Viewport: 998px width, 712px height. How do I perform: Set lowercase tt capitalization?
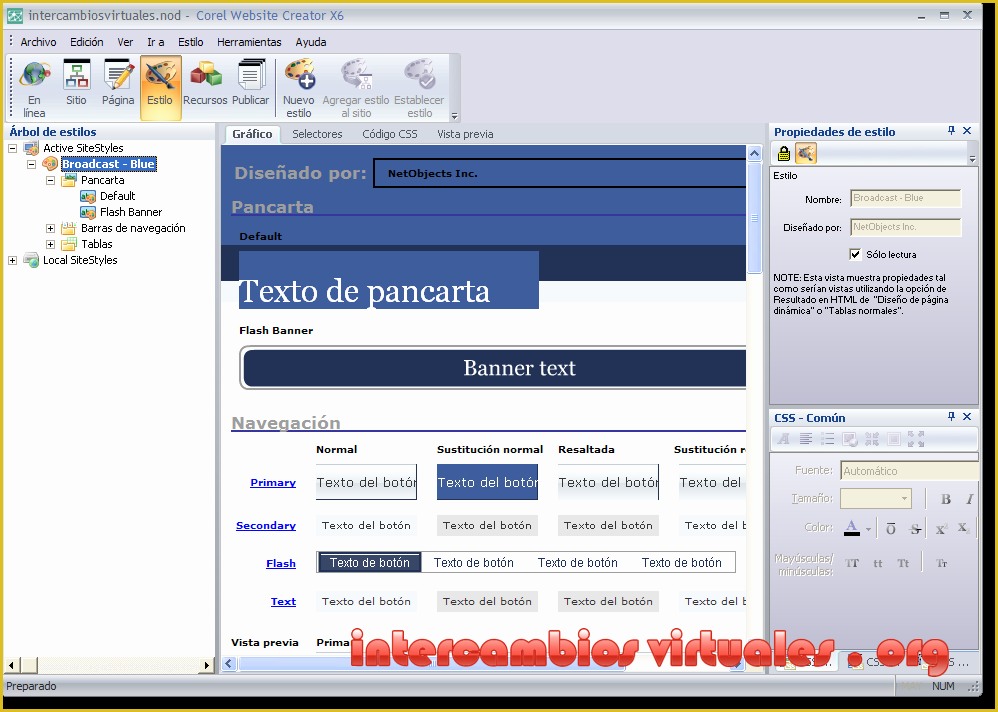pos(878,564)
